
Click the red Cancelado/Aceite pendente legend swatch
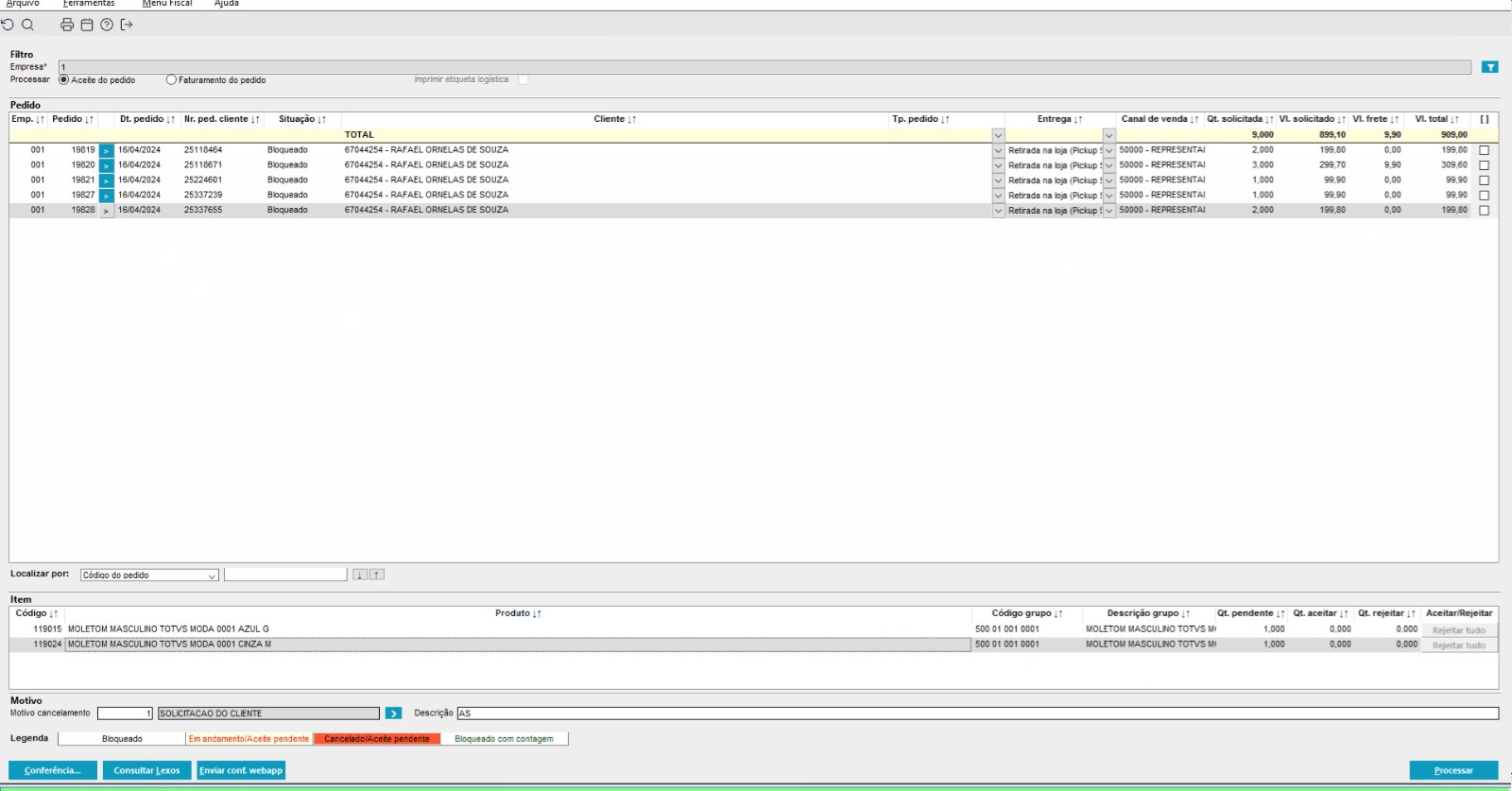pos(376,739)
